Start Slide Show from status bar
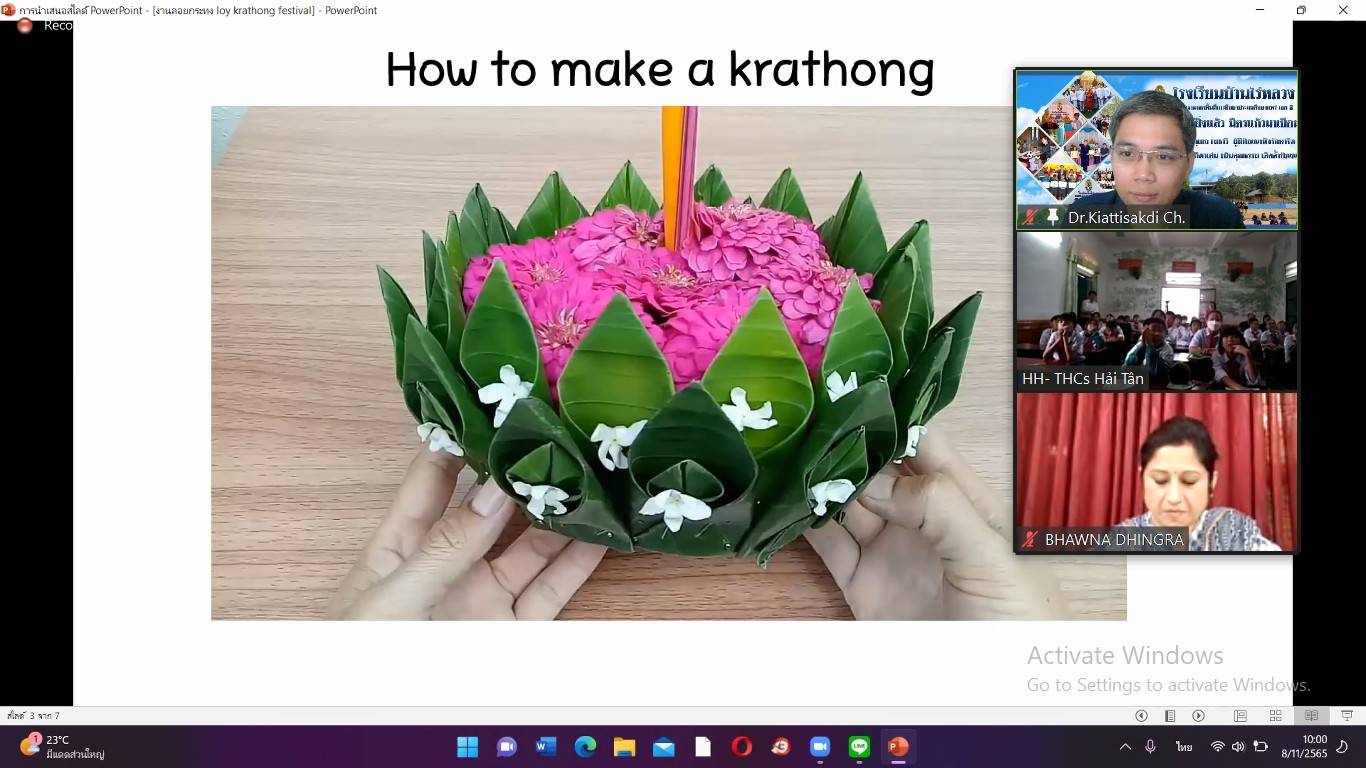This screenshot has width=1366, height=768. [x=1347, y=716]
